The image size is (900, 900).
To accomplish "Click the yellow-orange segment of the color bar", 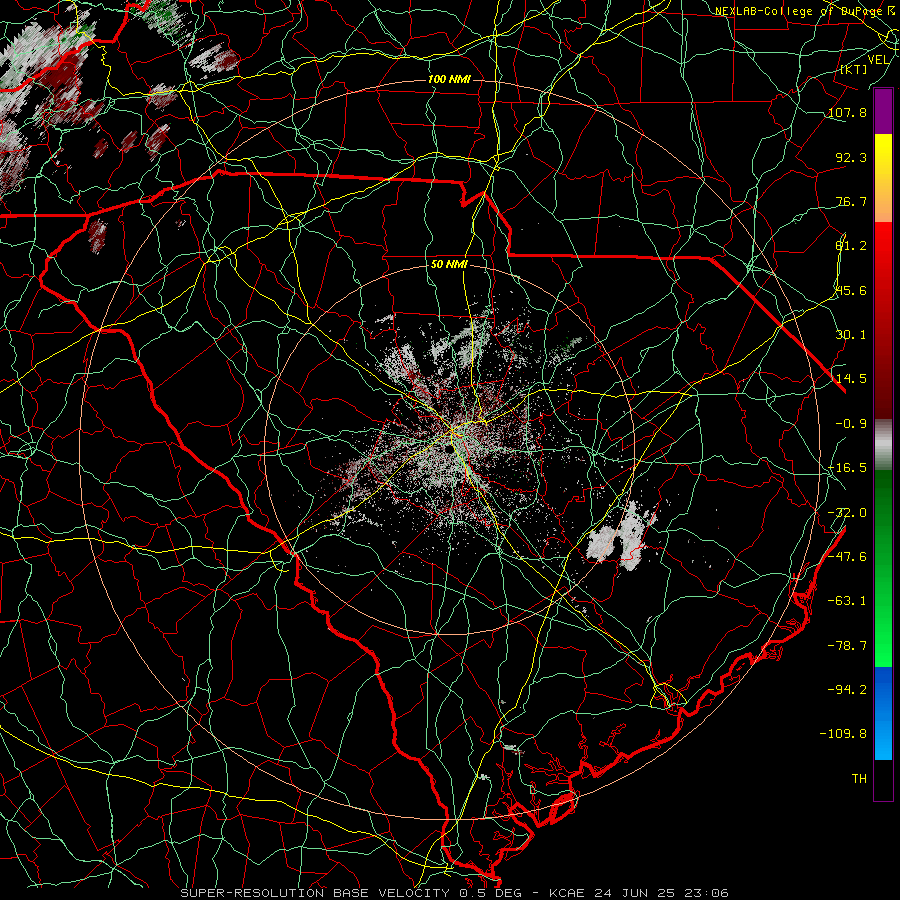I will coord(883,178).
